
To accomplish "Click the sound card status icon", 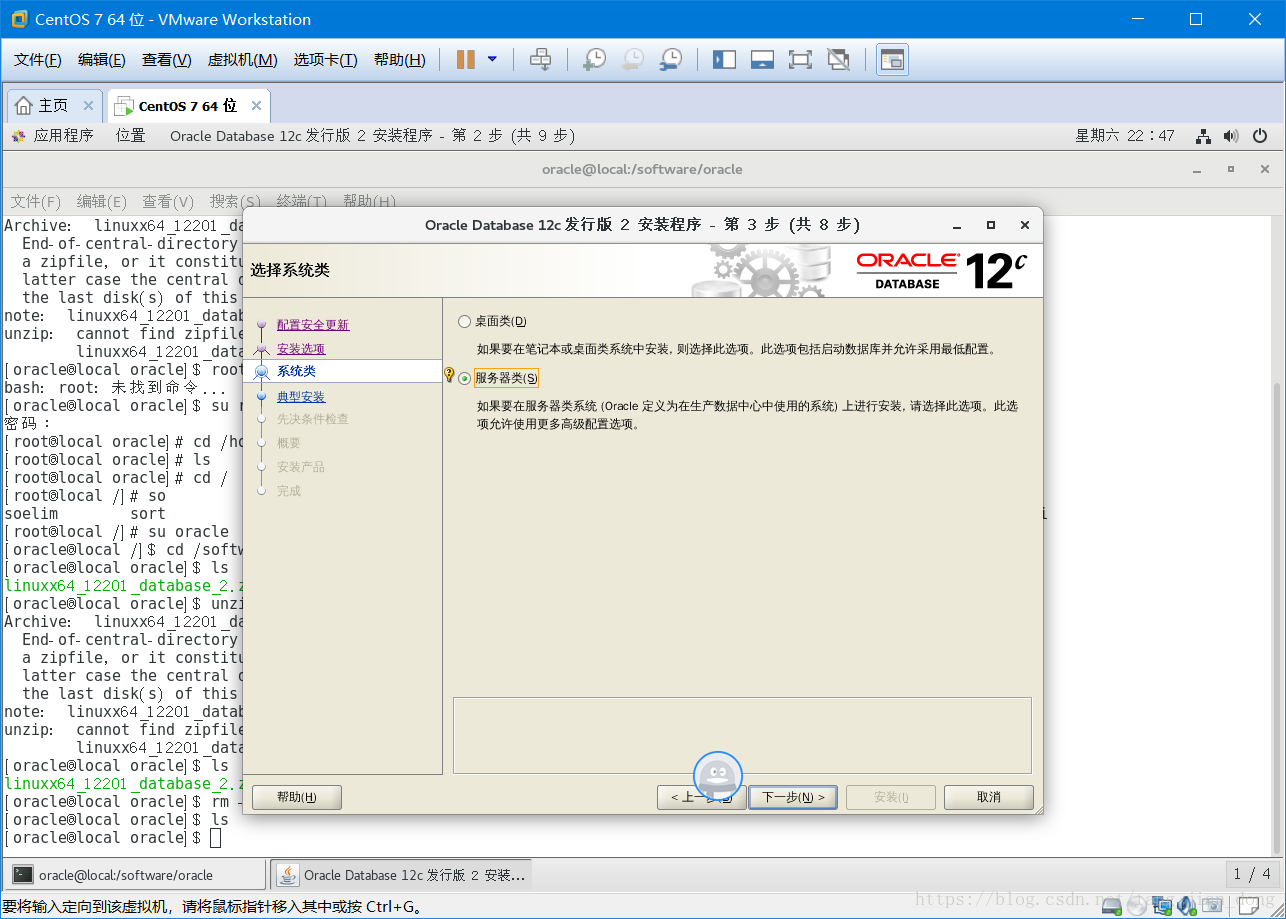I will point(1187,906).
